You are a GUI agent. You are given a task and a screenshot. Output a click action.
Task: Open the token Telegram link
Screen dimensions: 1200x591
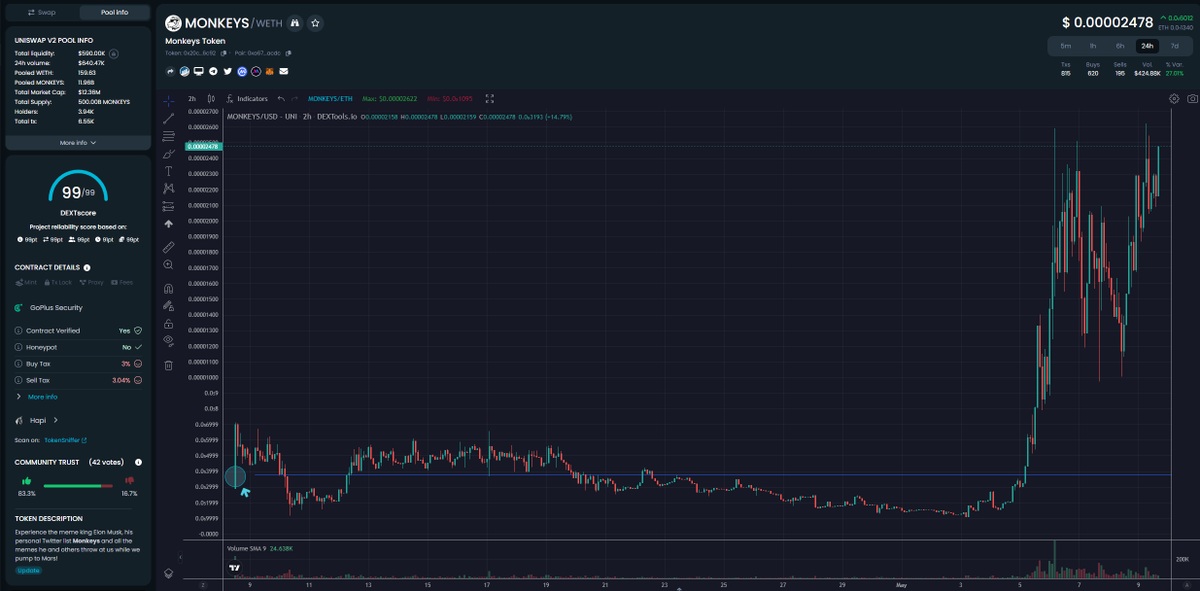213,71
